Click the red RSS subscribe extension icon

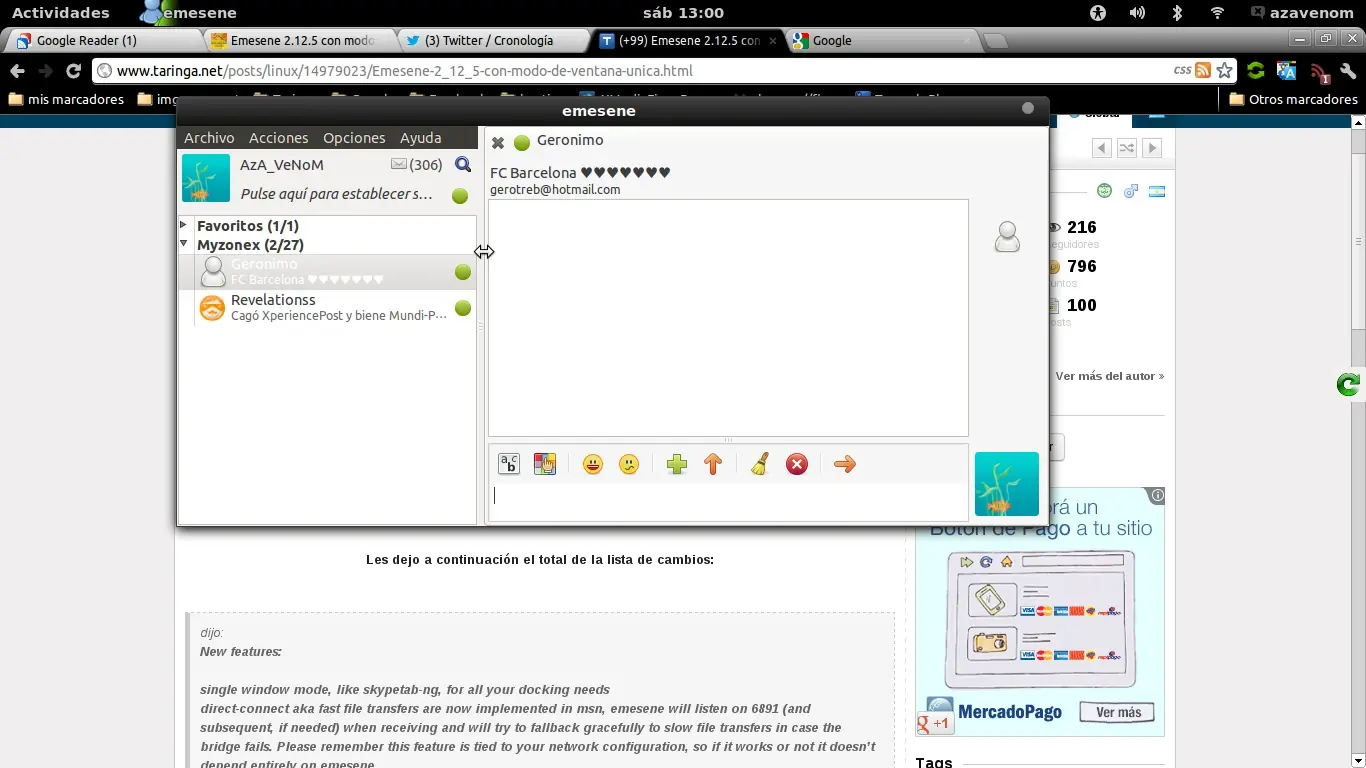[1318, 72]
